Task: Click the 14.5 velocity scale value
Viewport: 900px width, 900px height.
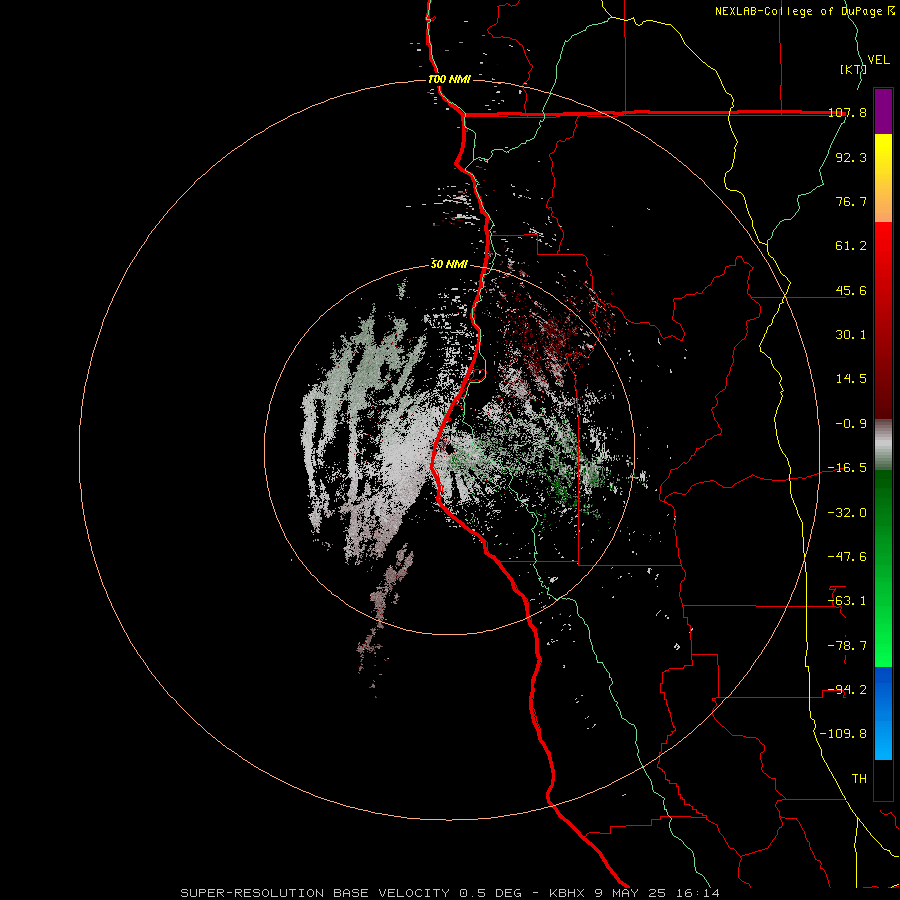Action: pyautogui.click(x=851, y=379)
